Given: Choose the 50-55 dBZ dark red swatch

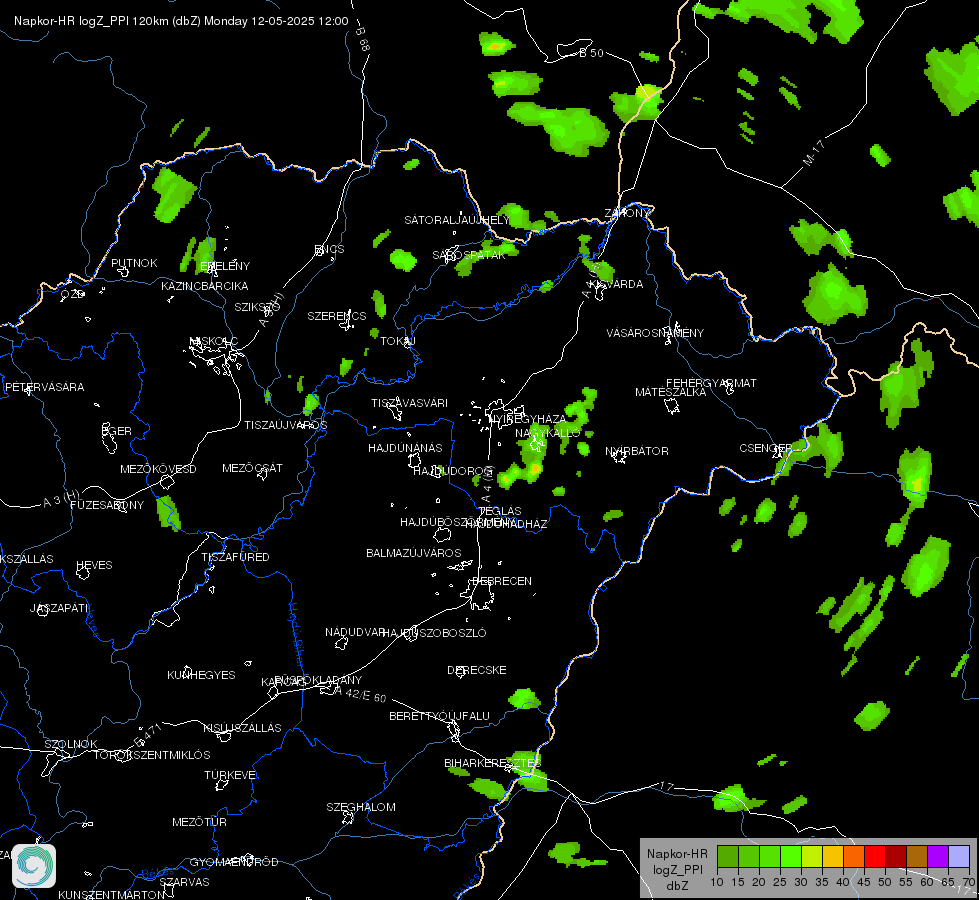Looking at the screenshot, I should tap(896, 856).
